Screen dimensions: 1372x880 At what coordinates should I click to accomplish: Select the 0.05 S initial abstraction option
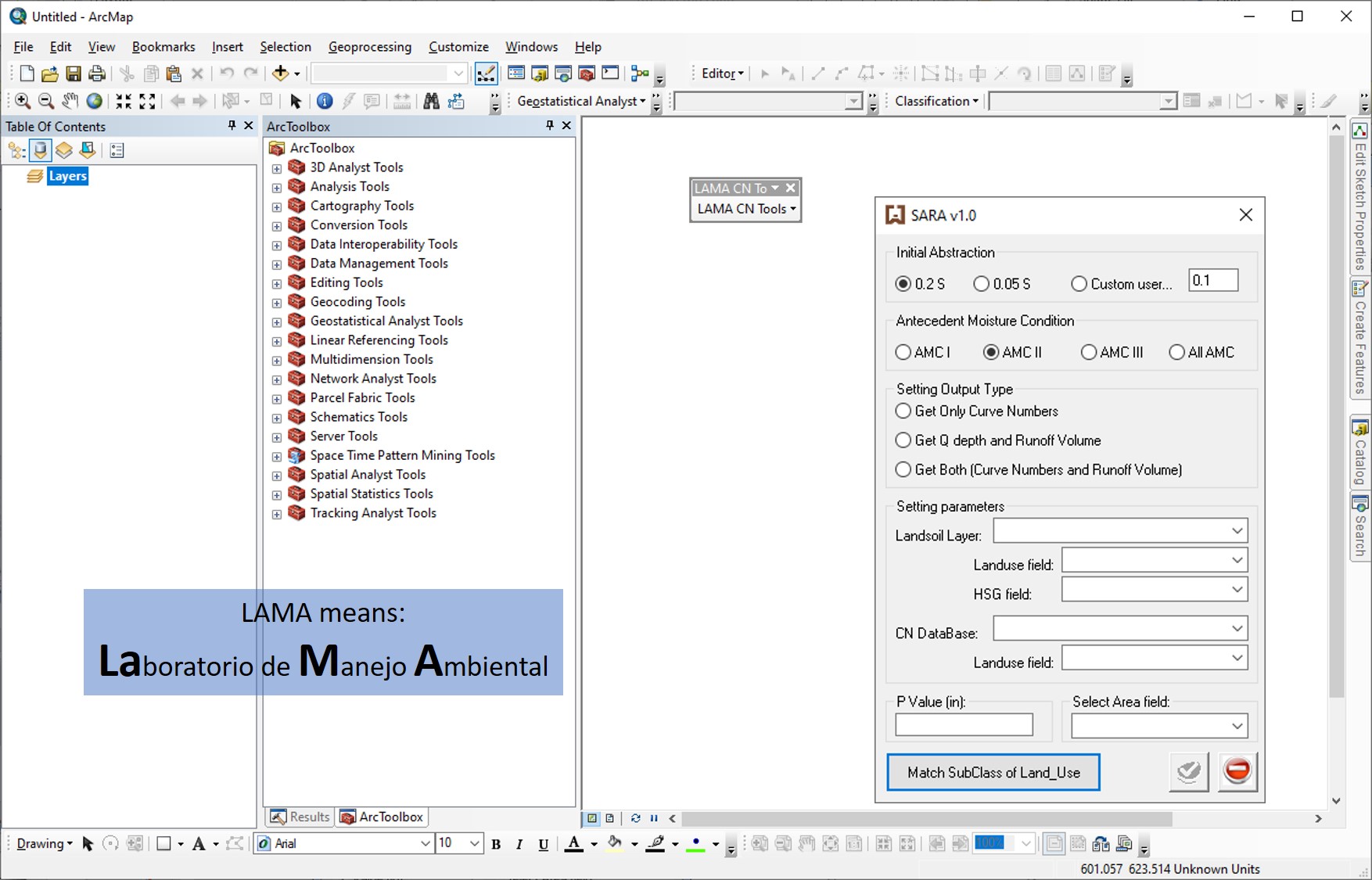pyautogui.click(x=982, y=284)
